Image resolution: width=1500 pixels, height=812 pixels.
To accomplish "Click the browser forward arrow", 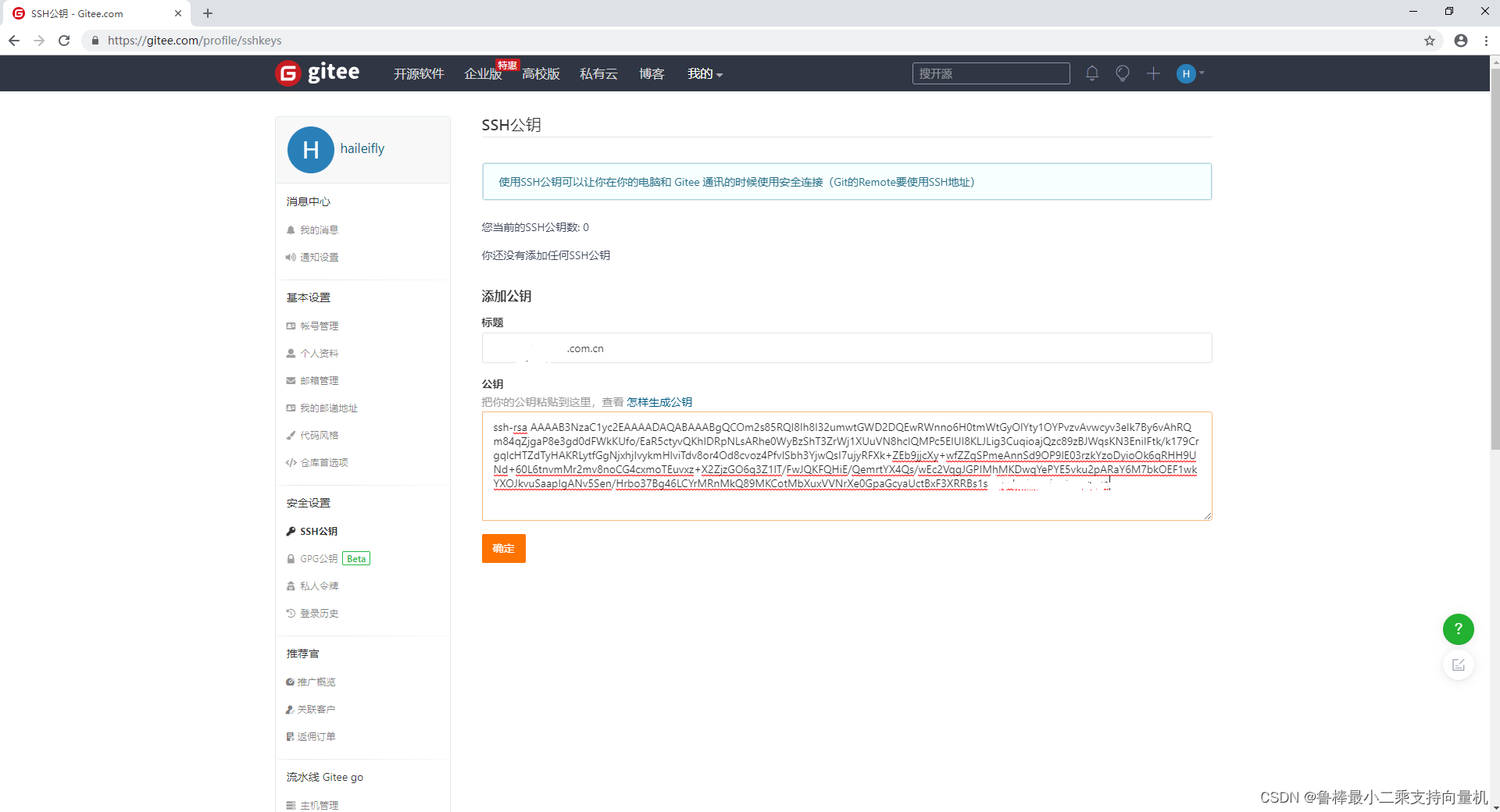I will click(x=39, y=41).
